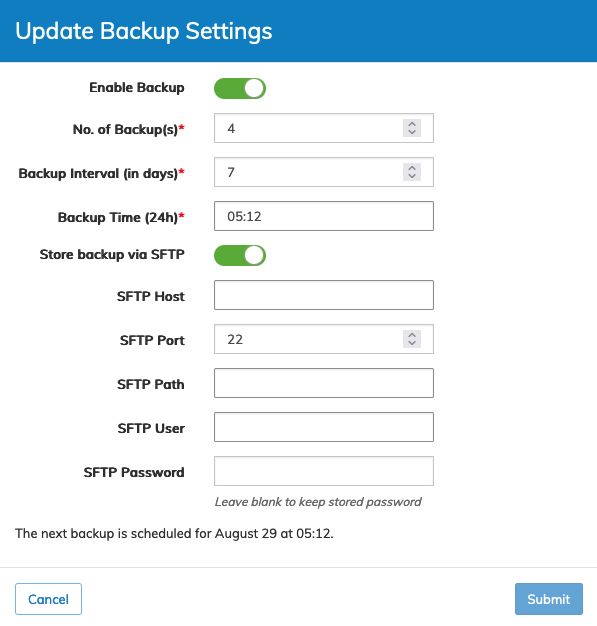This screenshot has width=597, height=626.
Task: Decrement SFTP Port using down arrow
Action: click(412, 343)
